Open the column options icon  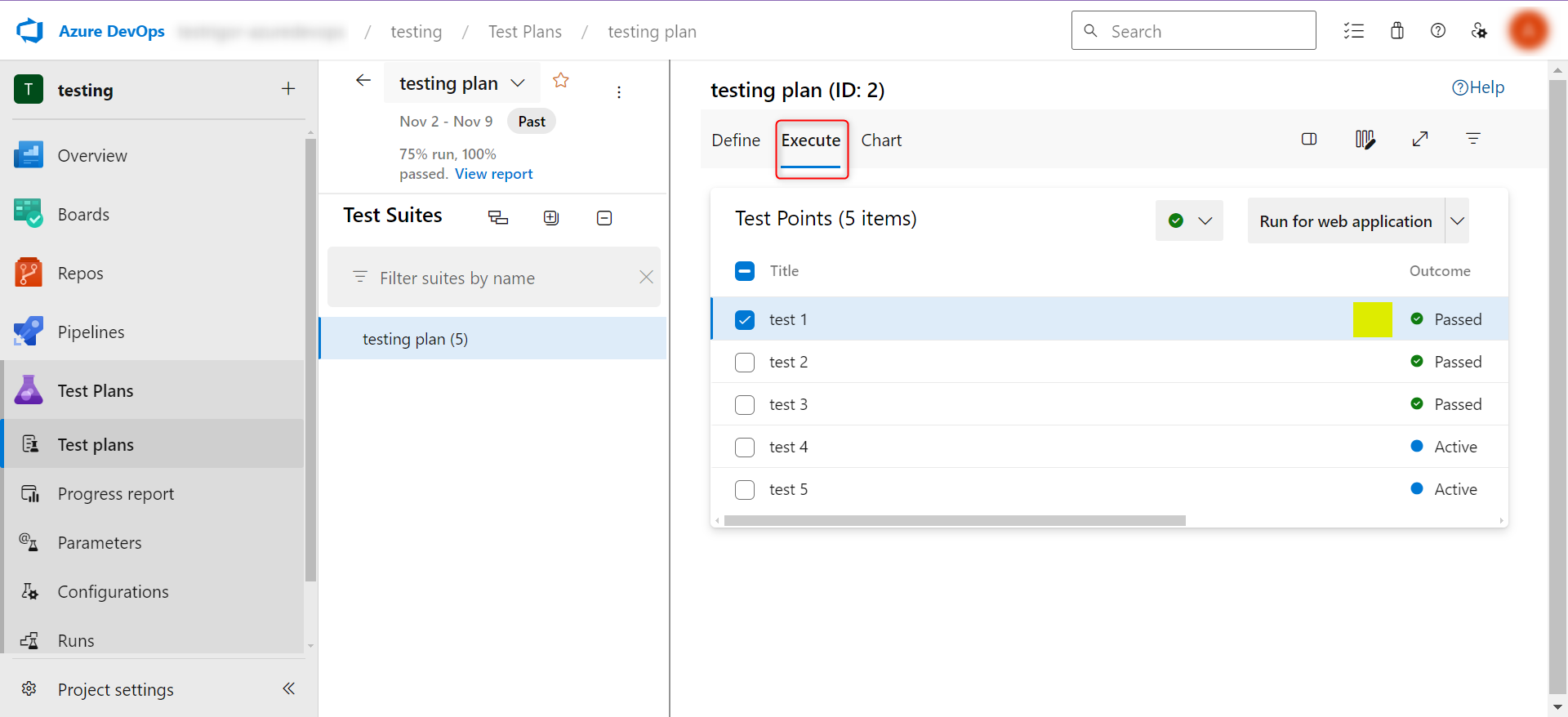[x=1364, y=140]
